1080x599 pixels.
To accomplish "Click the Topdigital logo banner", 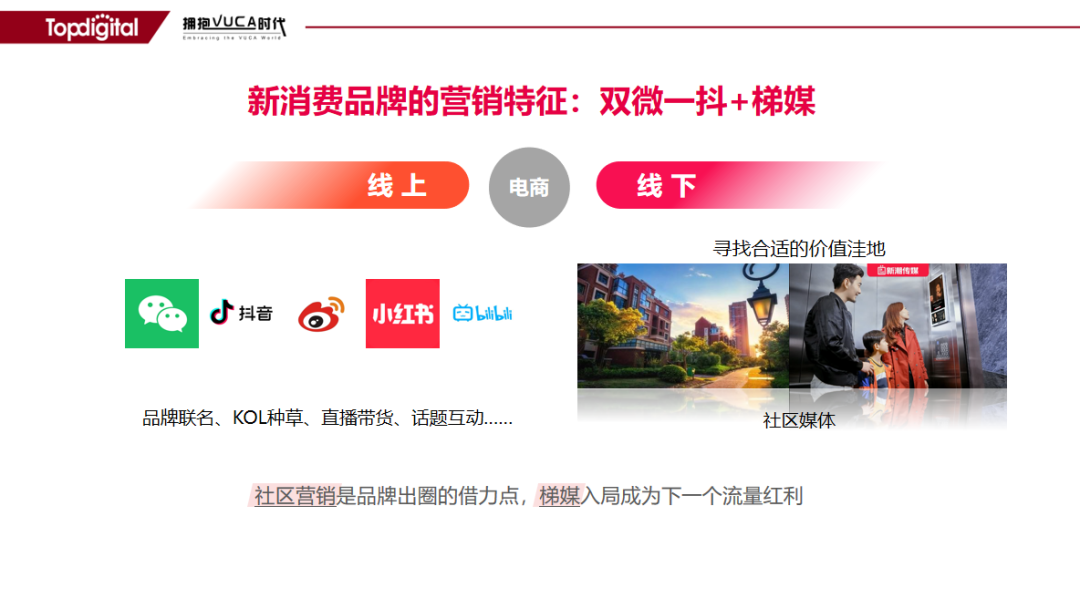I will click(84, 28).
